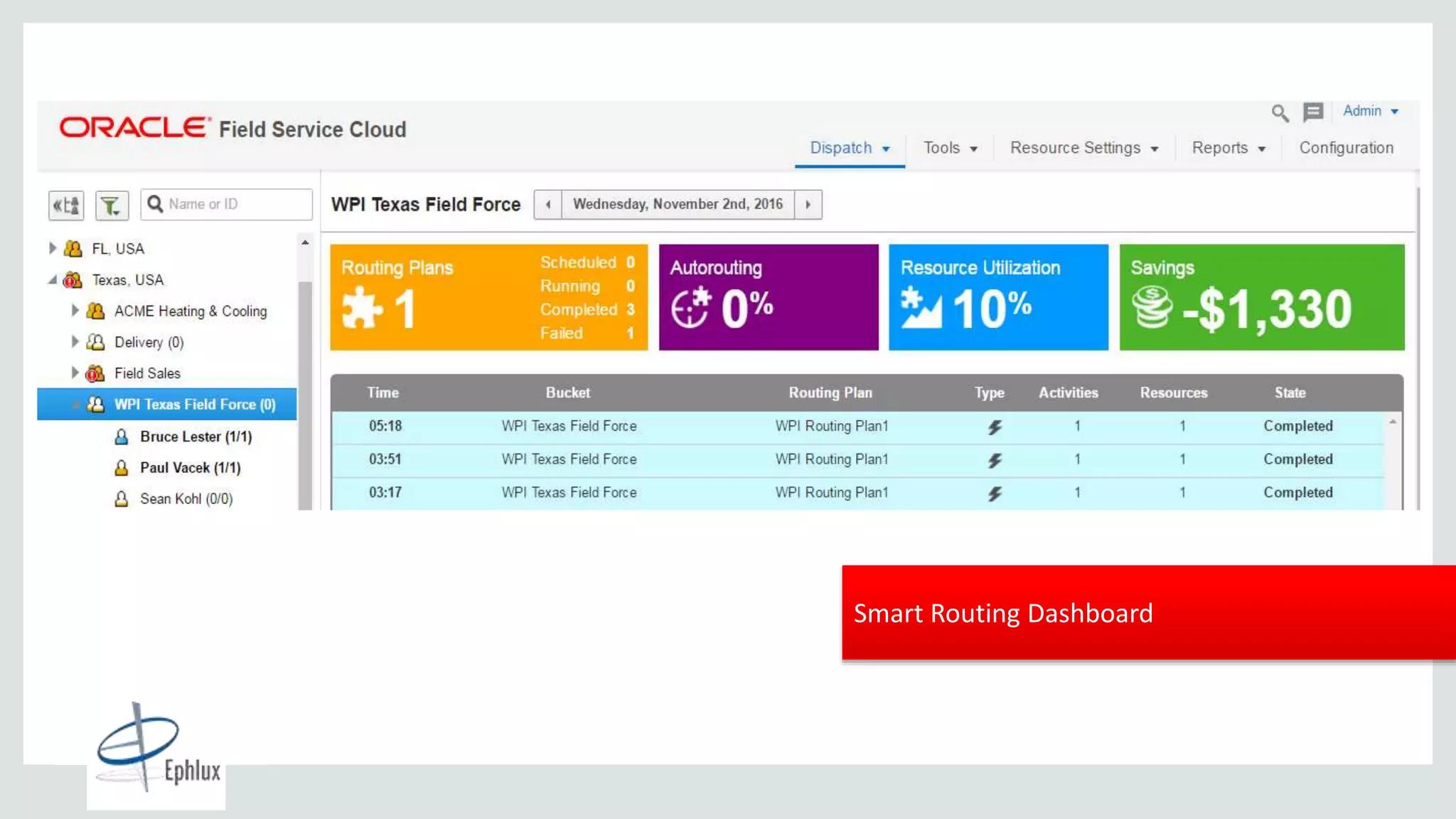This screenshot has height=819, width=1456.
Task: Collapse the Texas, USA tree node
Action: 53,279
